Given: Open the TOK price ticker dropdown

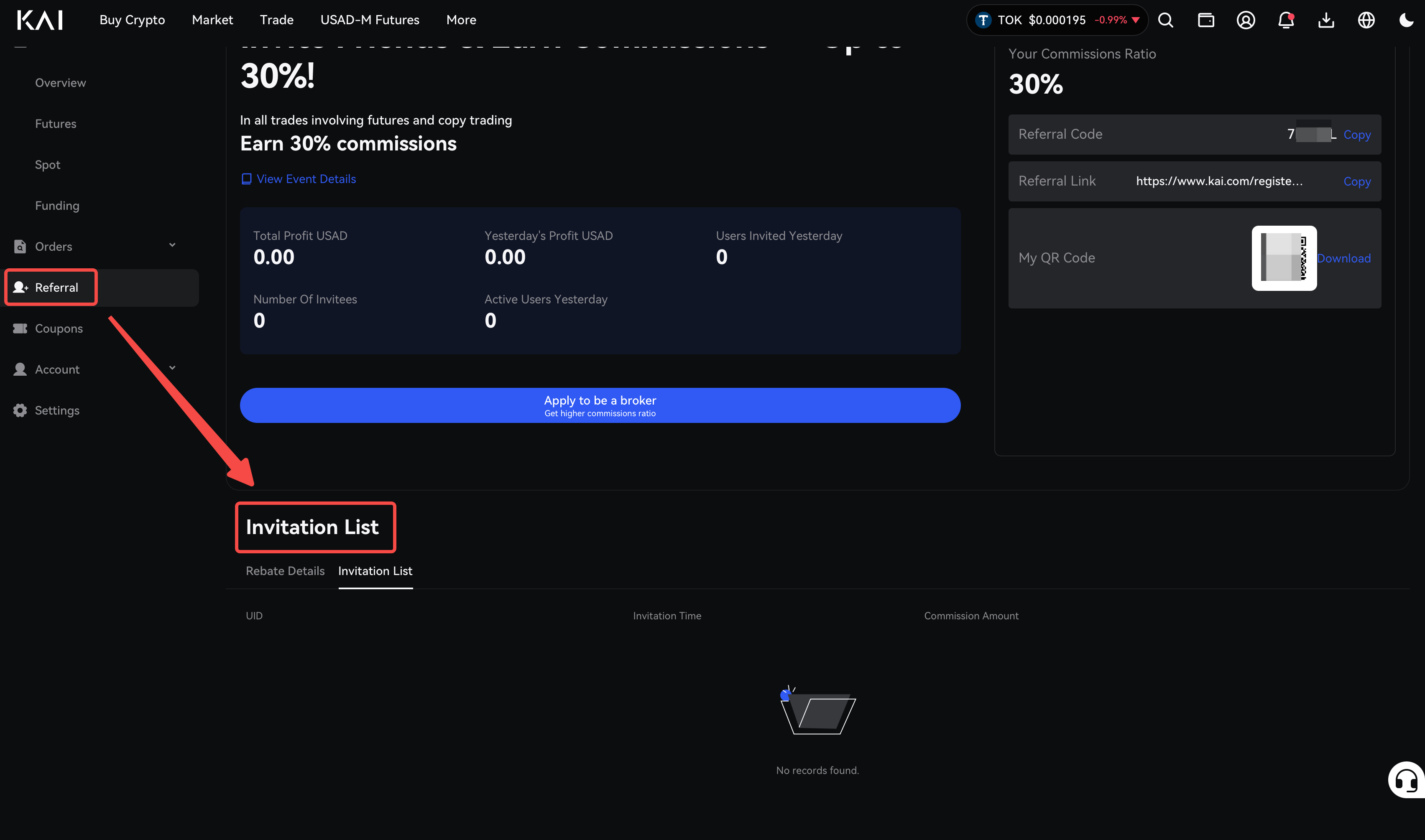Looking at the screenshot, I should click(x=1057, y=20).
